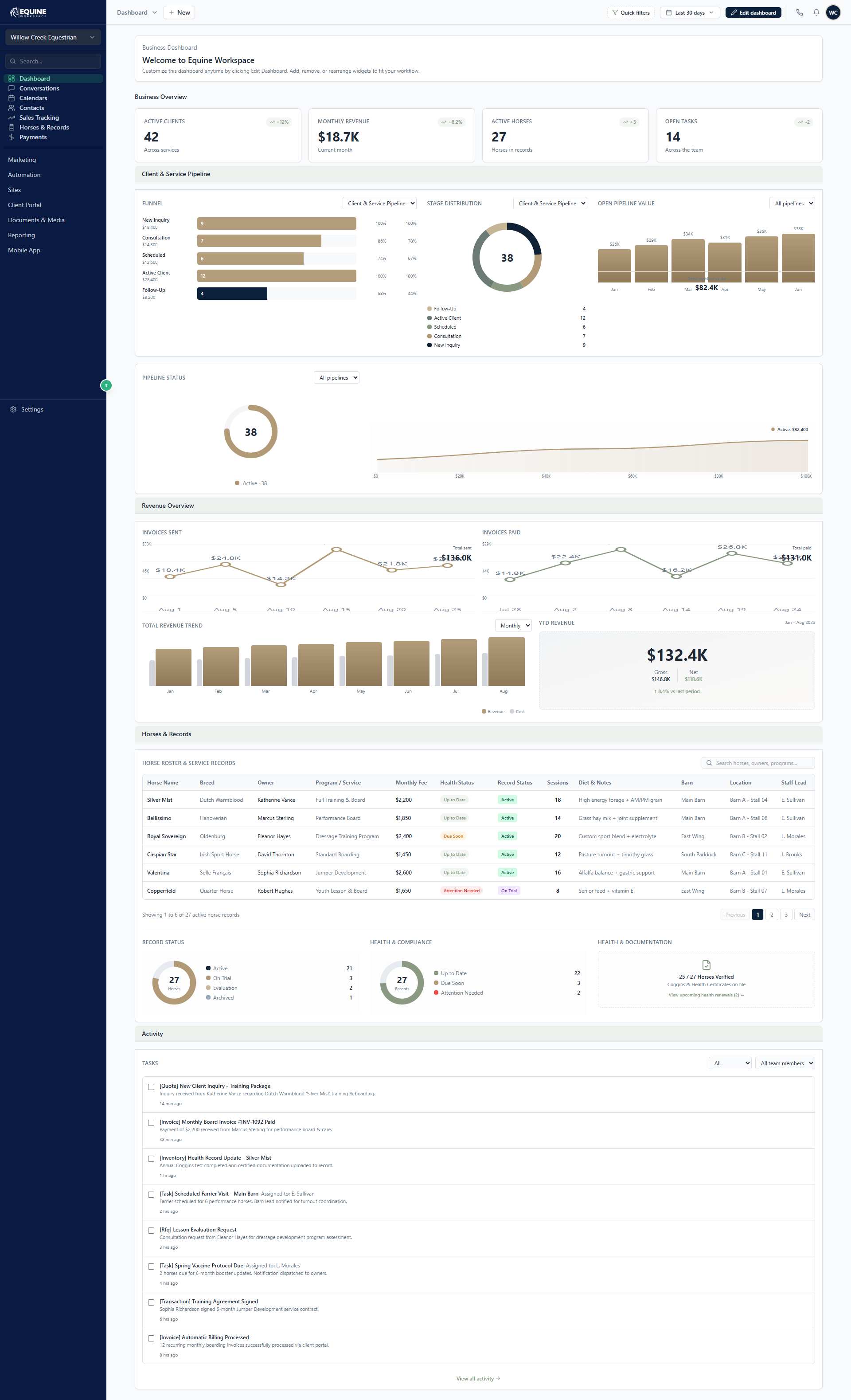The height and width of the screenshot is (1400, 851).
Task: Open Open Pipeline Value All pipelines dropdown
Action: click(x=792, y=204)
